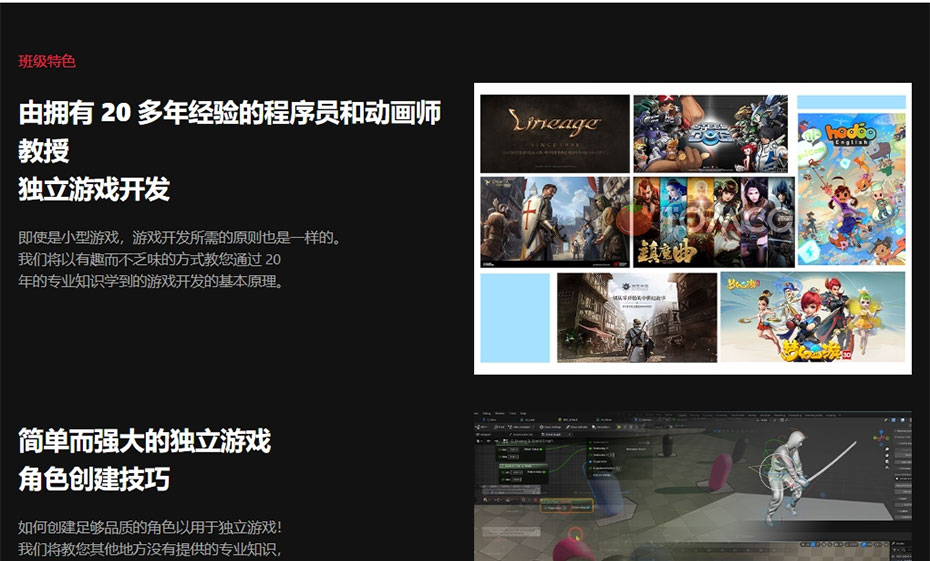Select the line 年的专业知识学到的游戏开发的基本原理。

[152, 281]
